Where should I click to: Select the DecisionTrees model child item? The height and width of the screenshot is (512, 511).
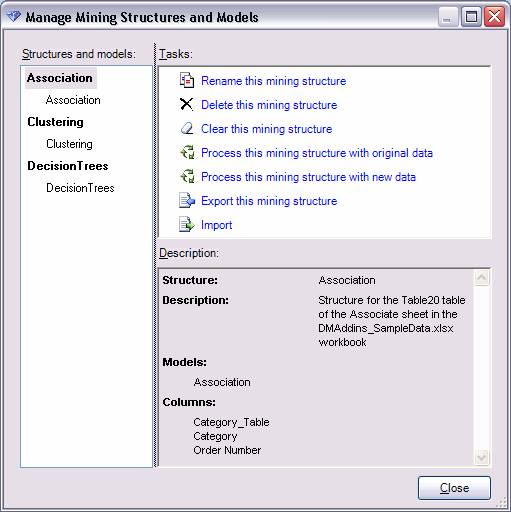coord(80,188)
